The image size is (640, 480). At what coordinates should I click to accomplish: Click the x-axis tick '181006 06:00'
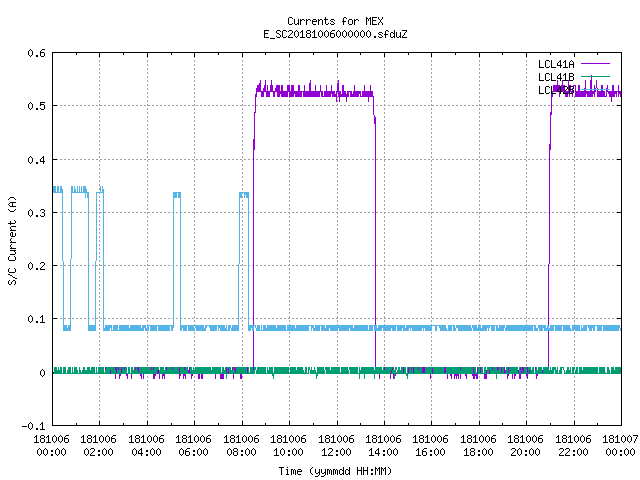click(194, 446)
